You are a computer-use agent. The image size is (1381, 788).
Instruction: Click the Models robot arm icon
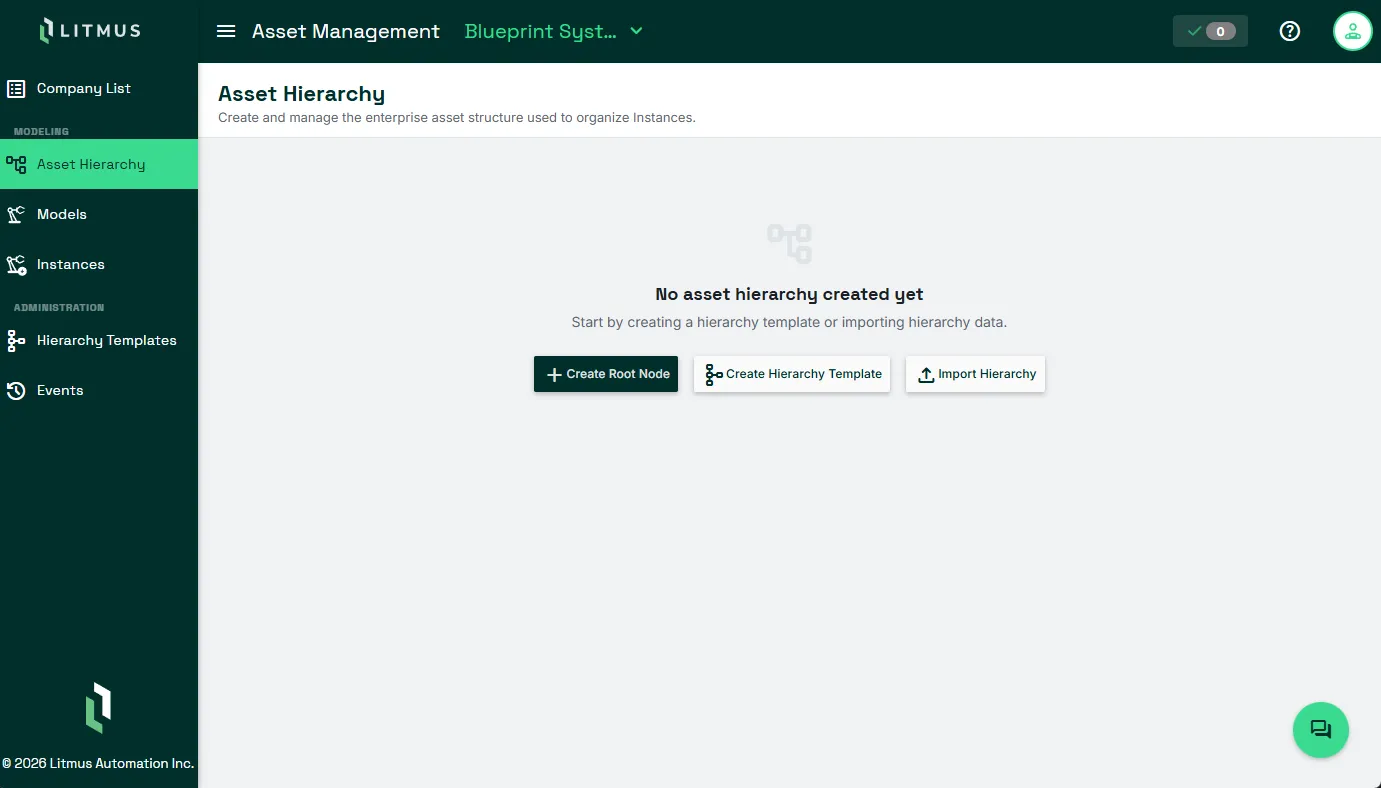[x=16, y=214]
